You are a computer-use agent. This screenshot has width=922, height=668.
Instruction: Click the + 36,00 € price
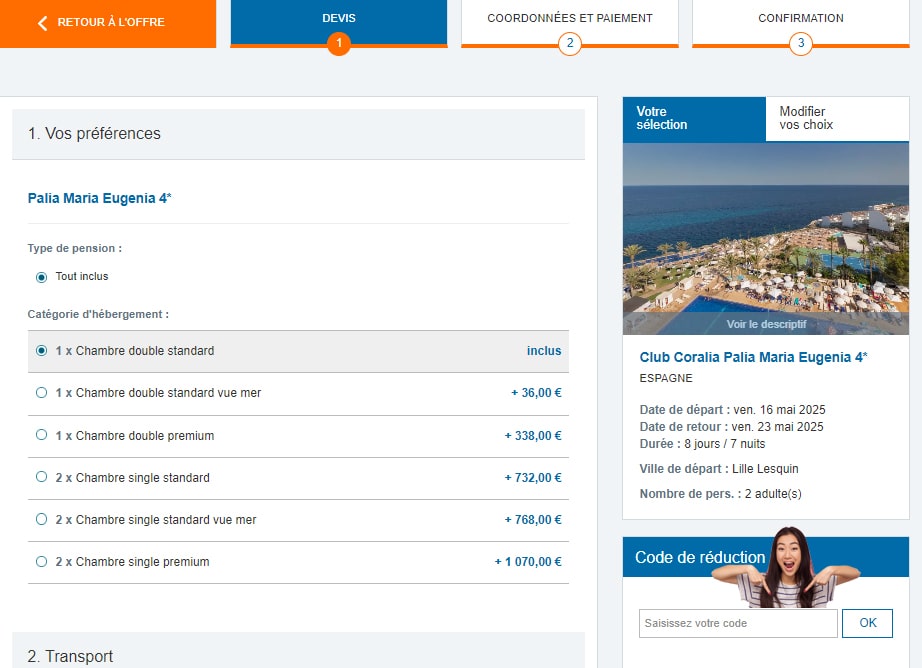(536, 393)
